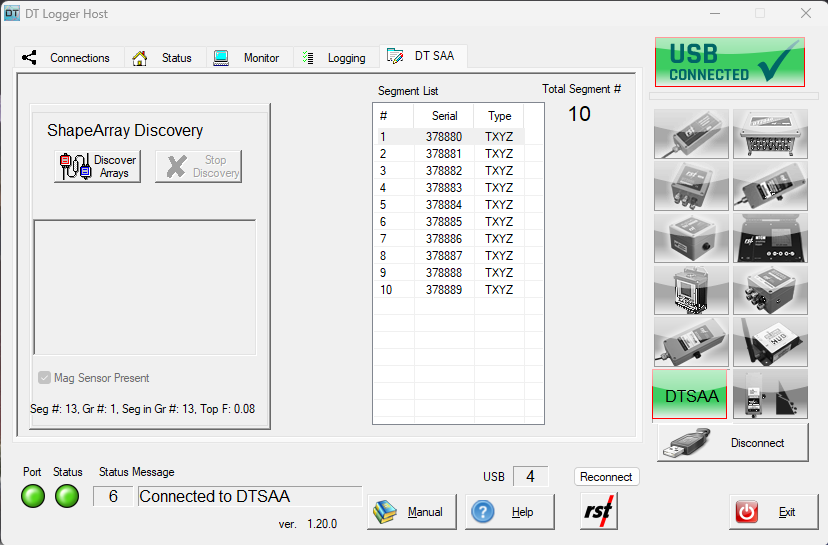
Task: Close the DT Logger Host window
Action: pos(805,13)
